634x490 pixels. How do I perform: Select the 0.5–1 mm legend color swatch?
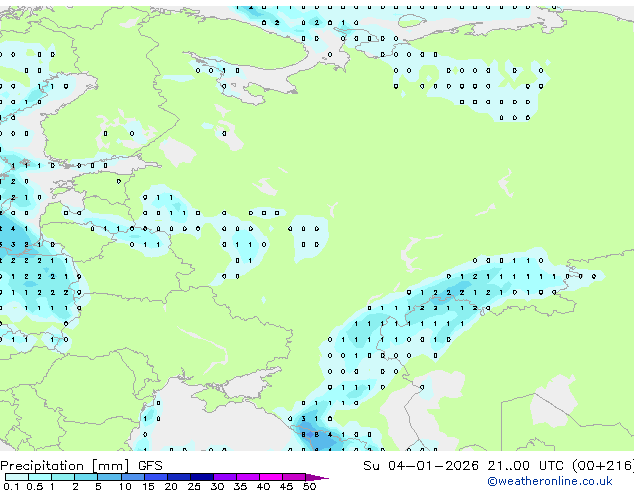click(40, 477)
